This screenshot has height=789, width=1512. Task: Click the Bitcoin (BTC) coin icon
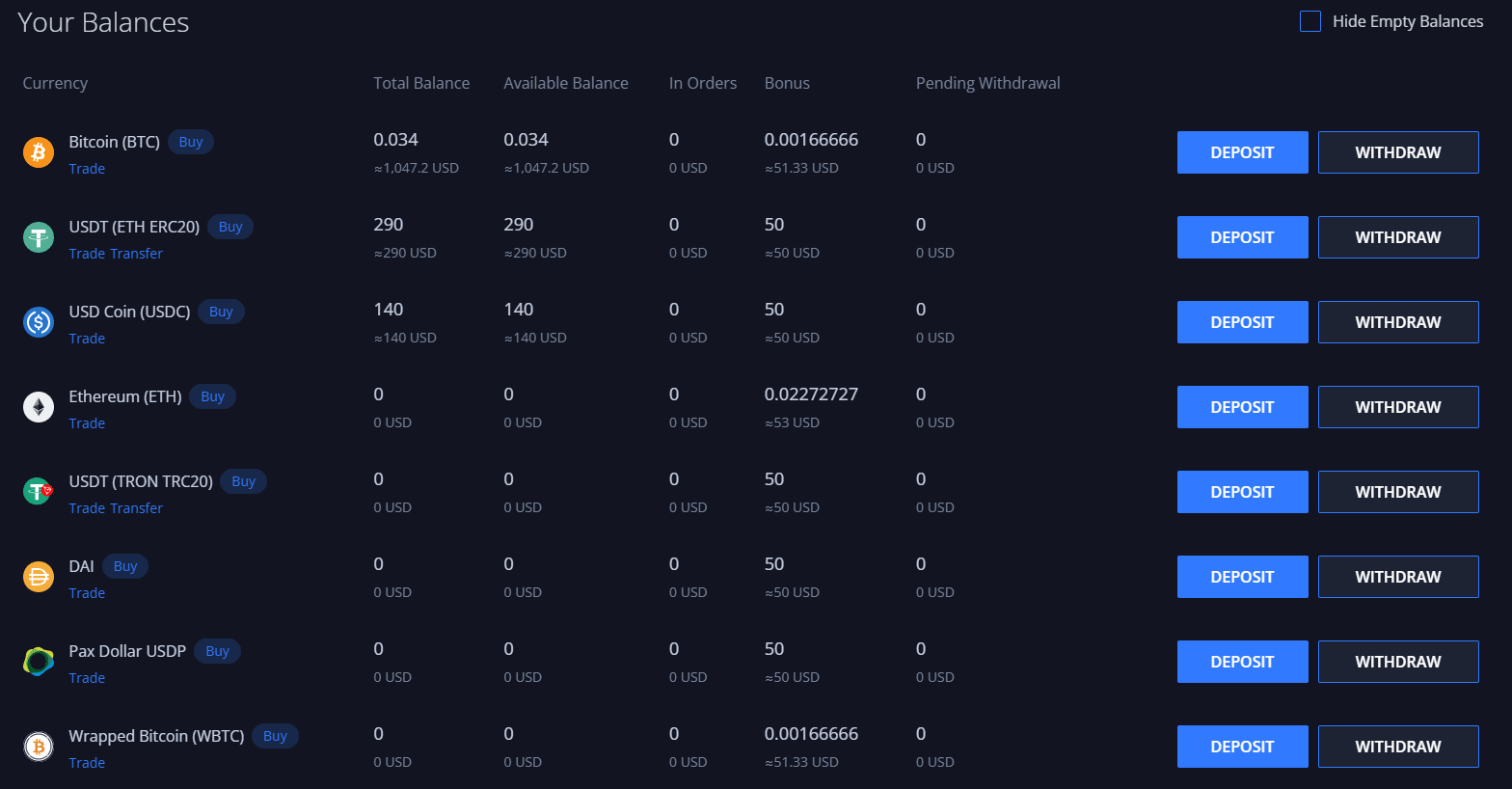click(39, 152)
